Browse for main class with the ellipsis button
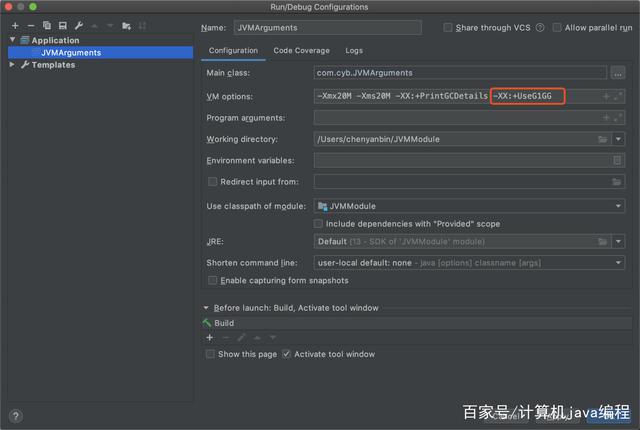This screenshot has height=430, width=640. (618, 73)
